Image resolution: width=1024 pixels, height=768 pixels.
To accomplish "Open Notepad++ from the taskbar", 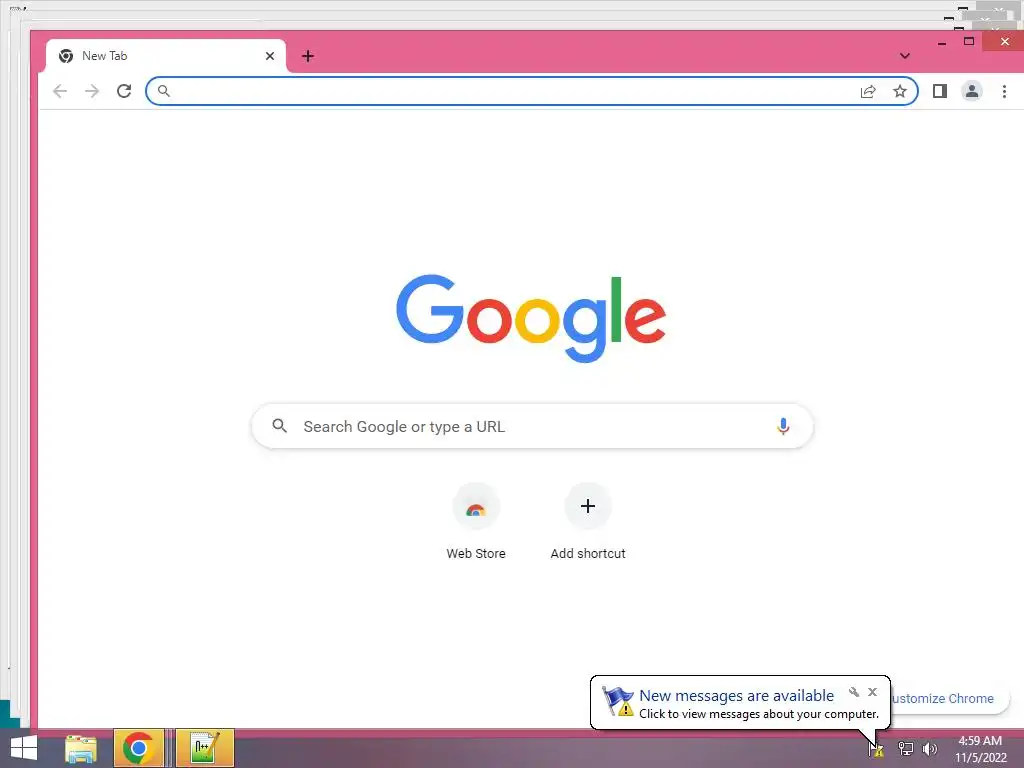I will coord(204,748).
